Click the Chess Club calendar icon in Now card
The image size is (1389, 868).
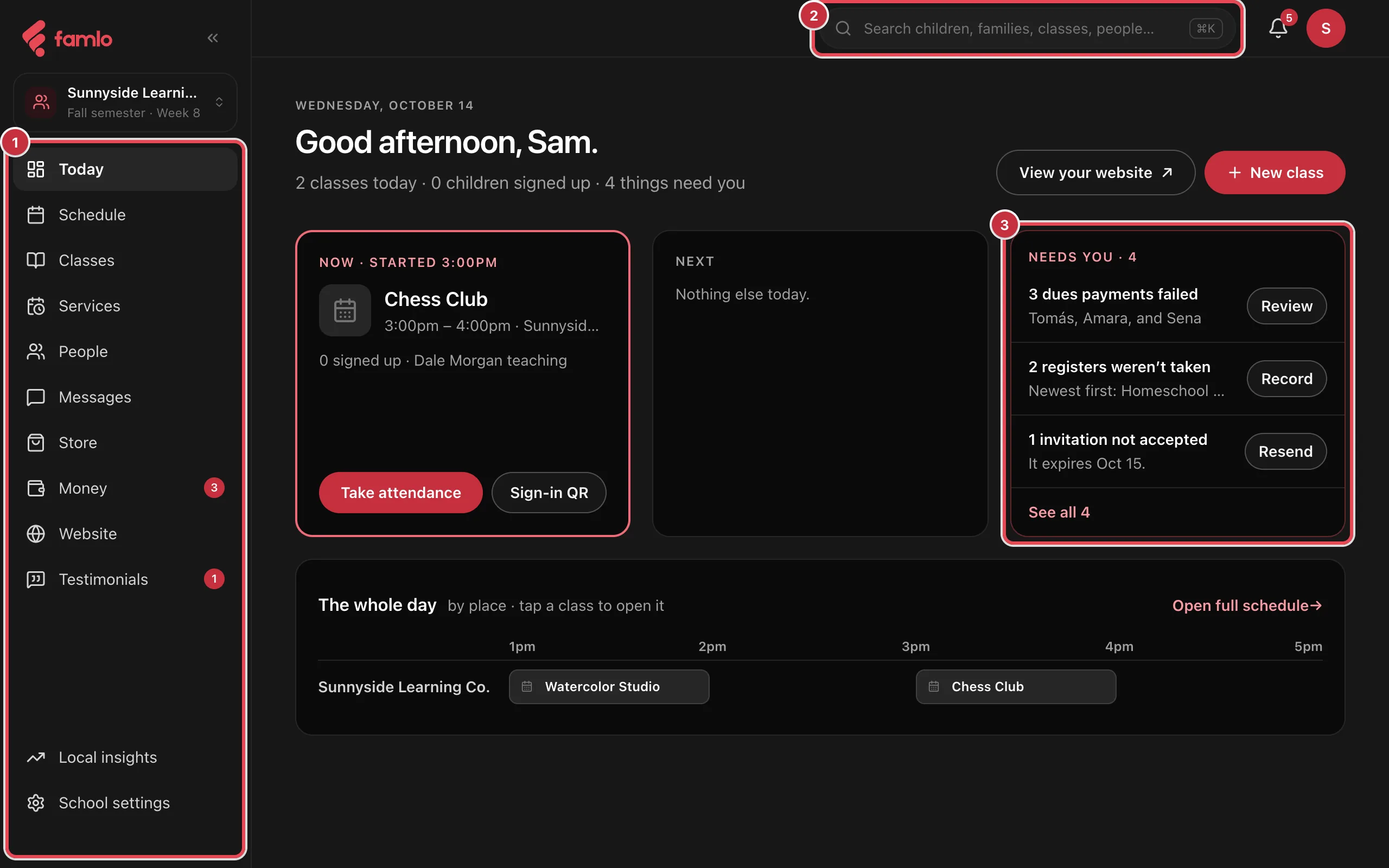tap(345, 310)
